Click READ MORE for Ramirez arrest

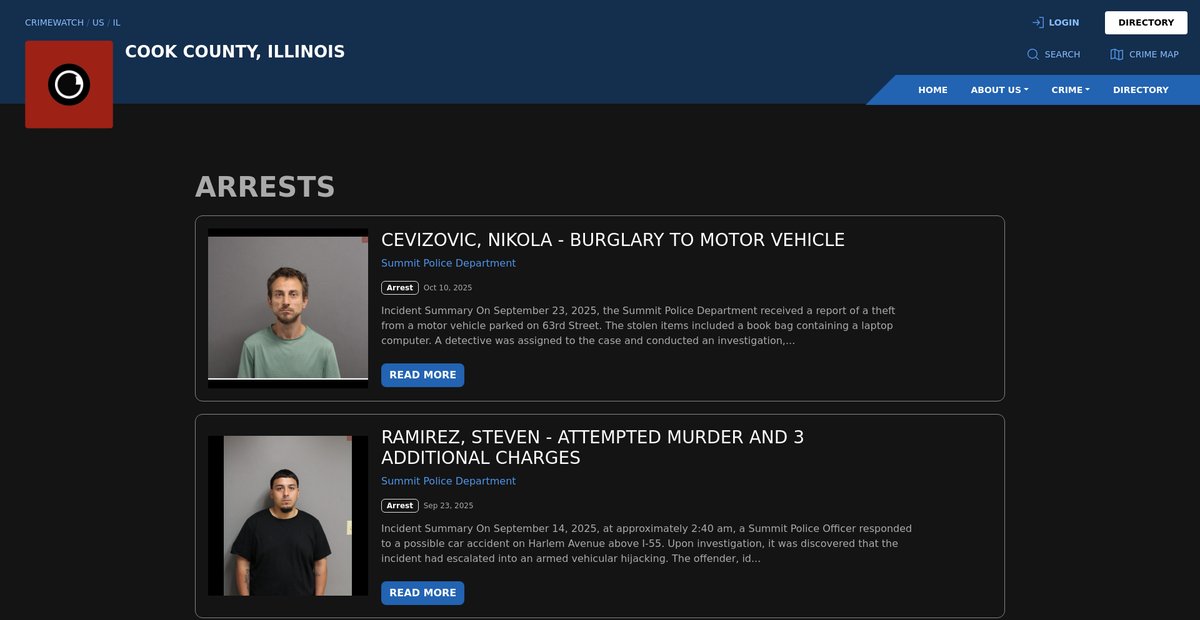coord(422,593)
